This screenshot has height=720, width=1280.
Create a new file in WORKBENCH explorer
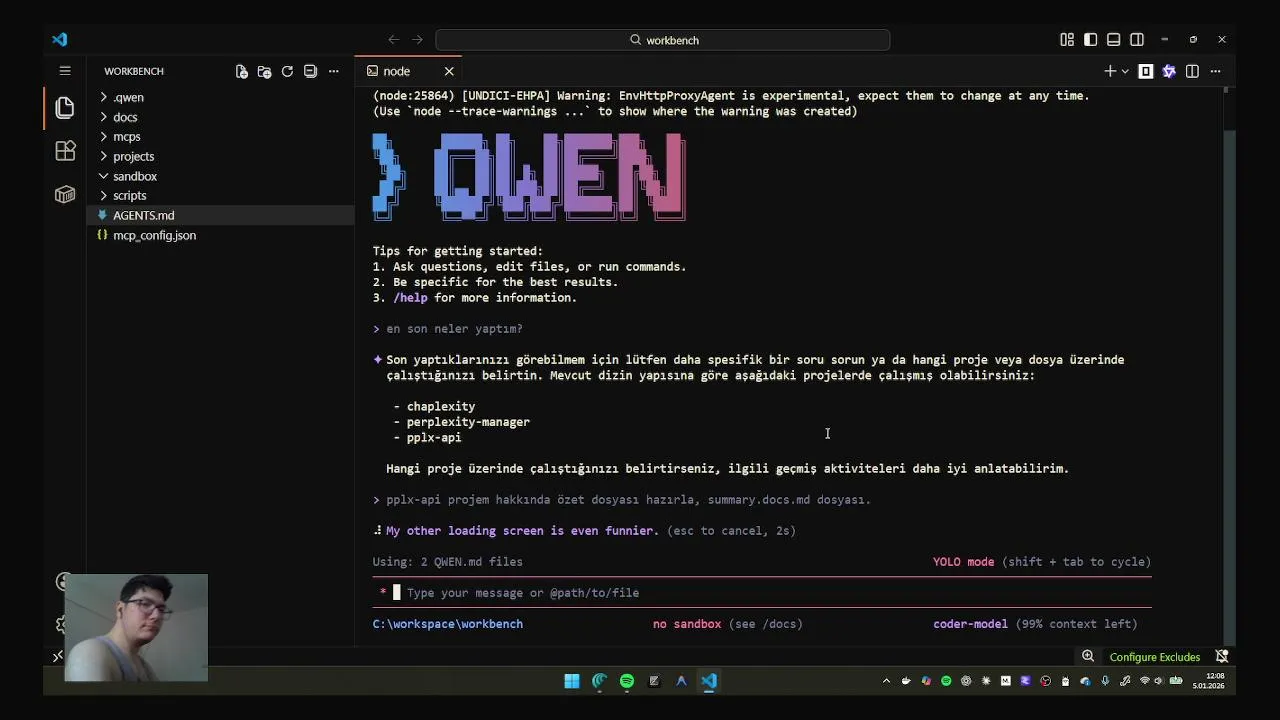coord(241,71)
